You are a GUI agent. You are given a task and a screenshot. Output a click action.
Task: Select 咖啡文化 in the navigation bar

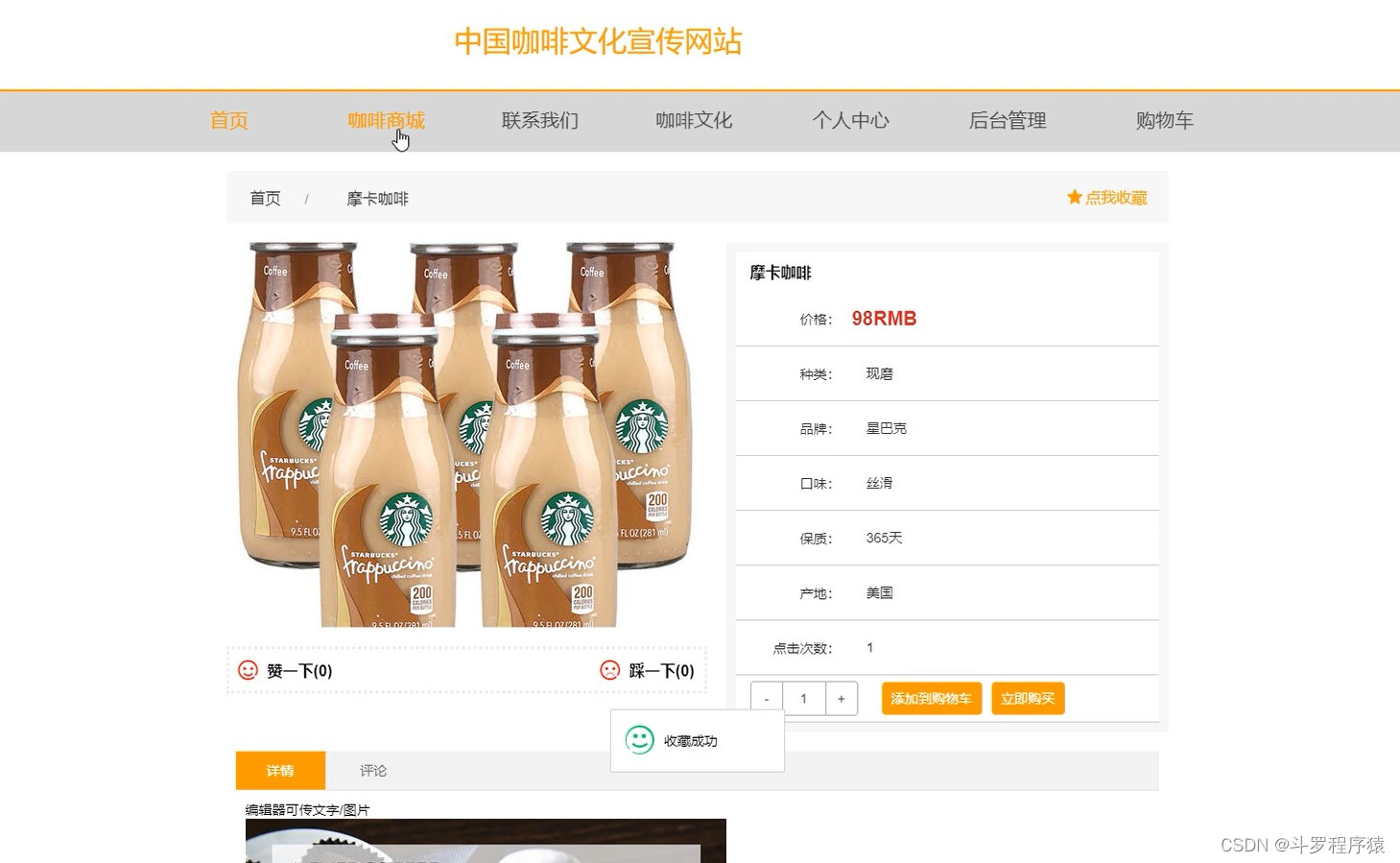point(694,121)
